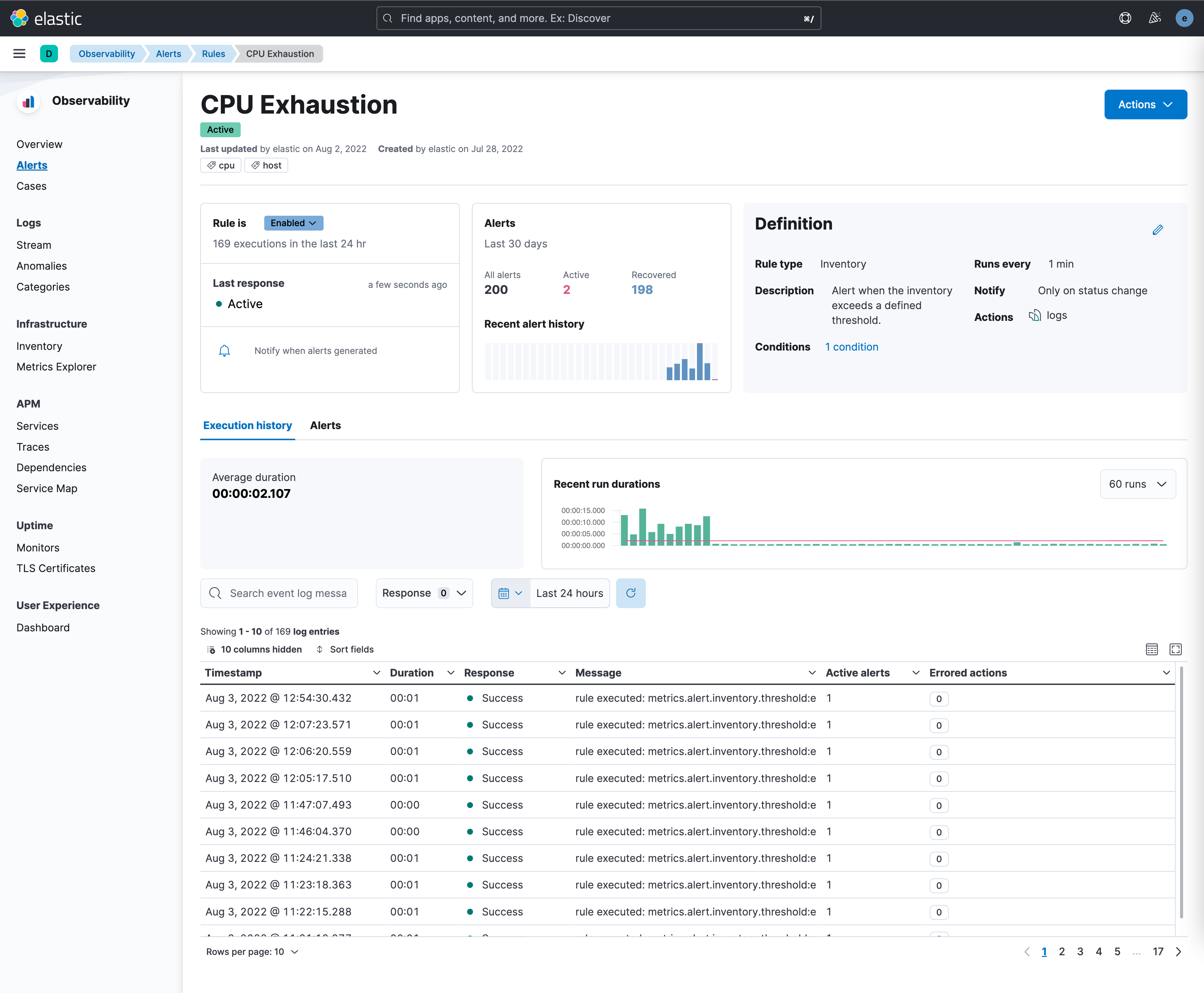Viewport: 1204px width, 993px height.
Task: Show the 10 hidden columns
Action: point(255,649)
